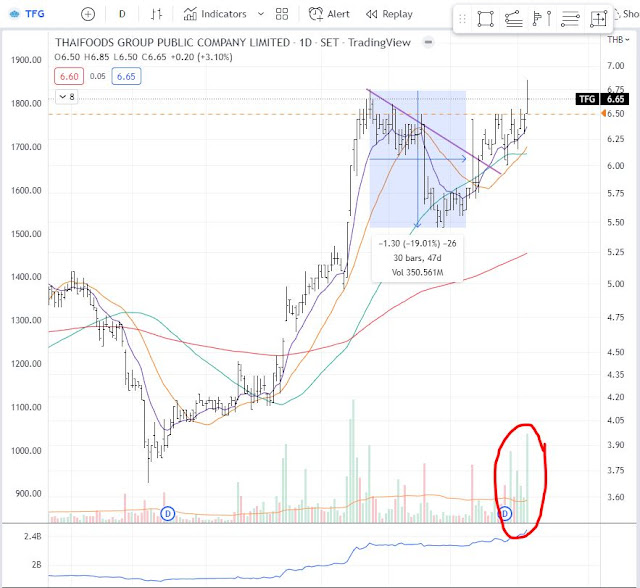Open the Indicators dialog
The width and height of the screenshot is (640, 588).
coord(215,14)
